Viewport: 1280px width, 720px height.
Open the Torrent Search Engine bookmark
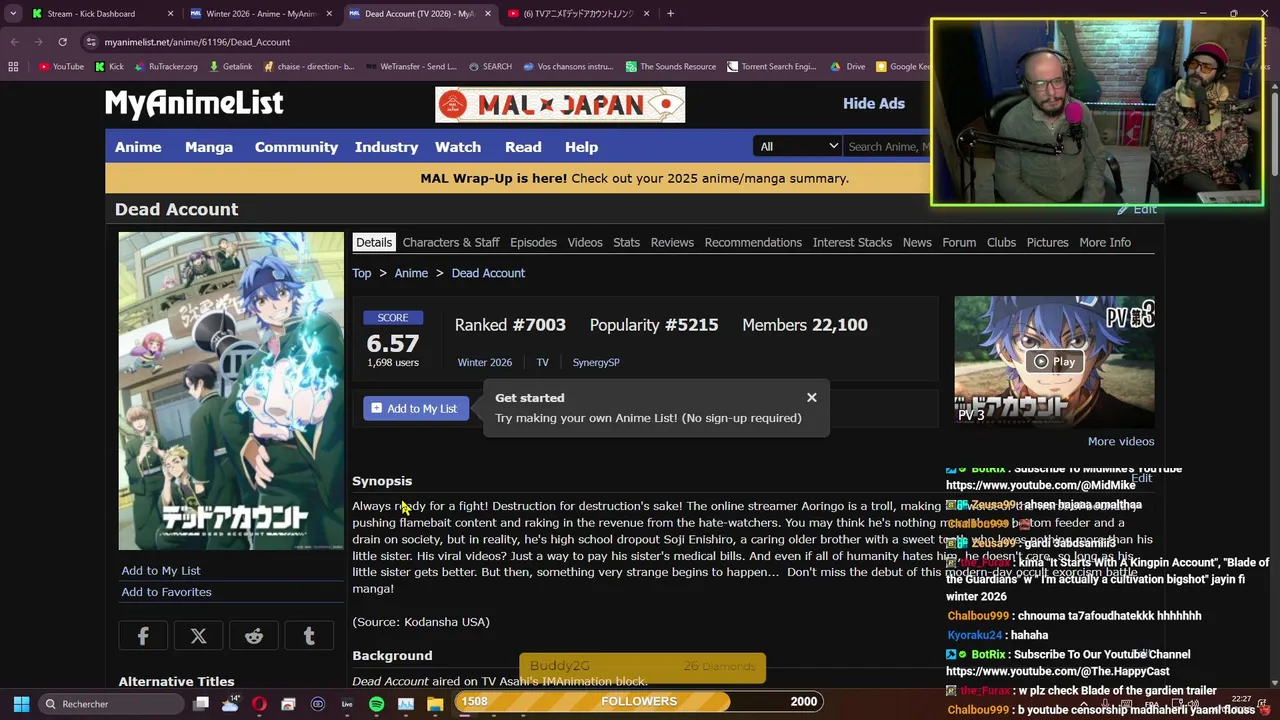(x=772, y=67)
